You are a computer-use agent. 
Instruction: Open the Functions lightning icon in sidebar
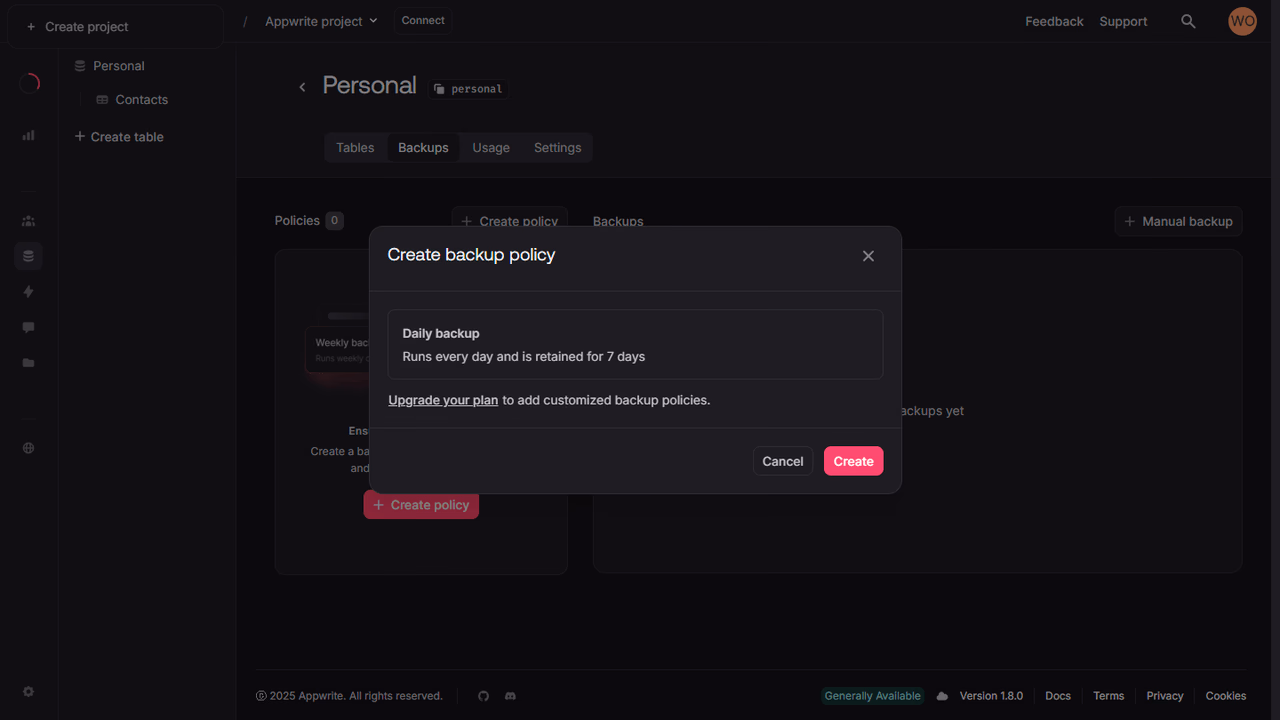pyautogui.click(x=28, y=292)
